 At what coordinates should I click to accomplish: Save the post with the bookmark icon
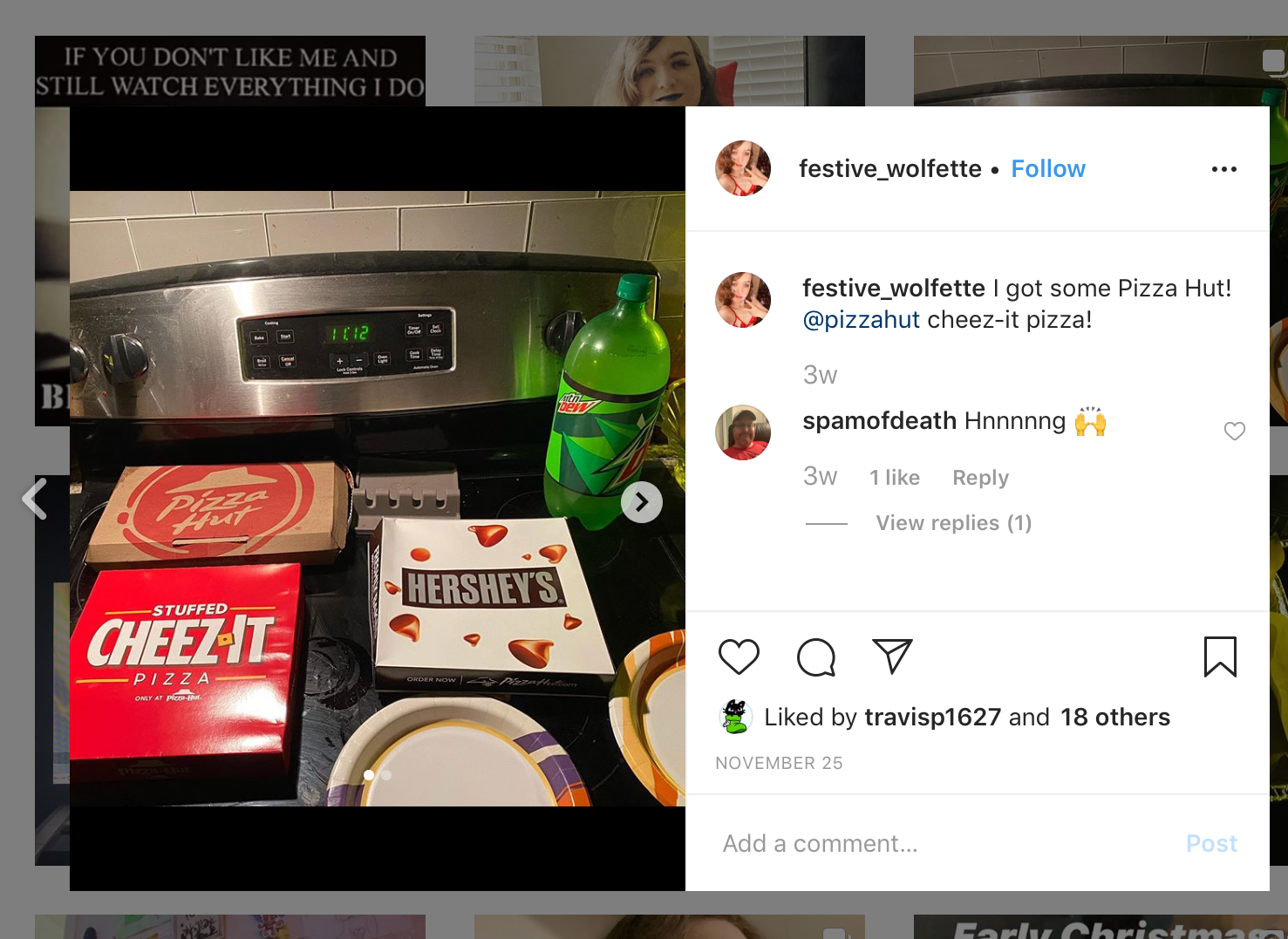[x=1220, y=657]
